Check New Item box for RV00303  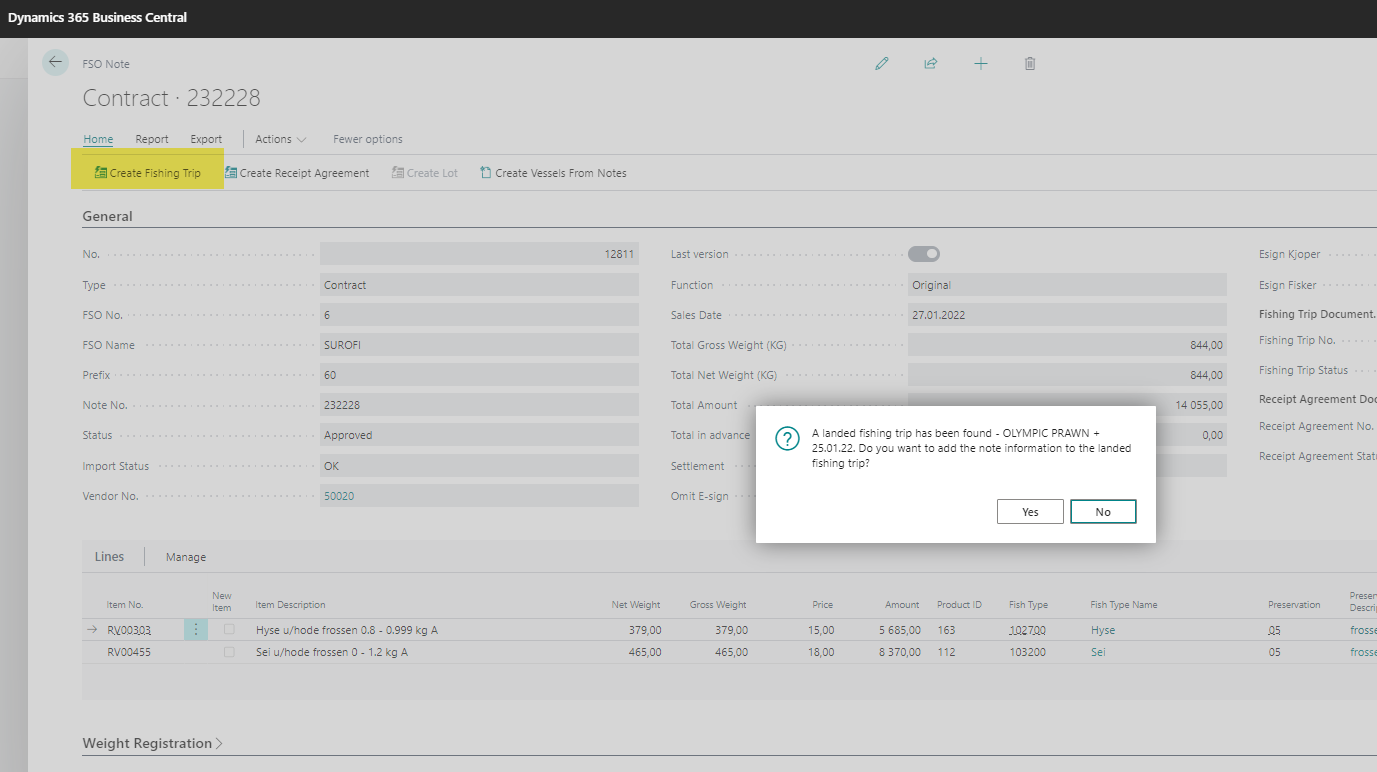230,630
